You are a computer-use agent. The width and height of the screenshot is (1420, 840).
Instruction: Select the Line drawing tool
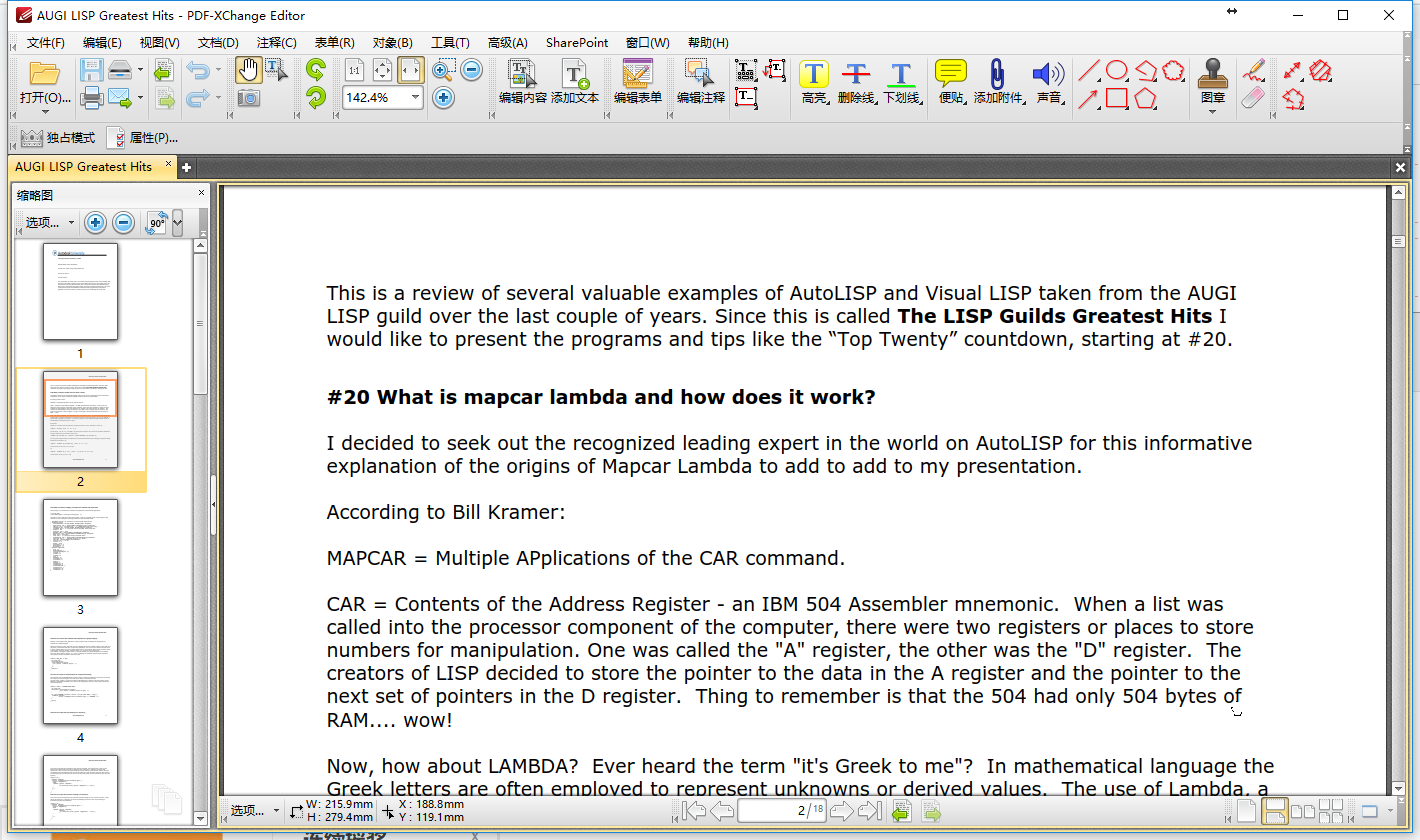[x=1089, y=70]
